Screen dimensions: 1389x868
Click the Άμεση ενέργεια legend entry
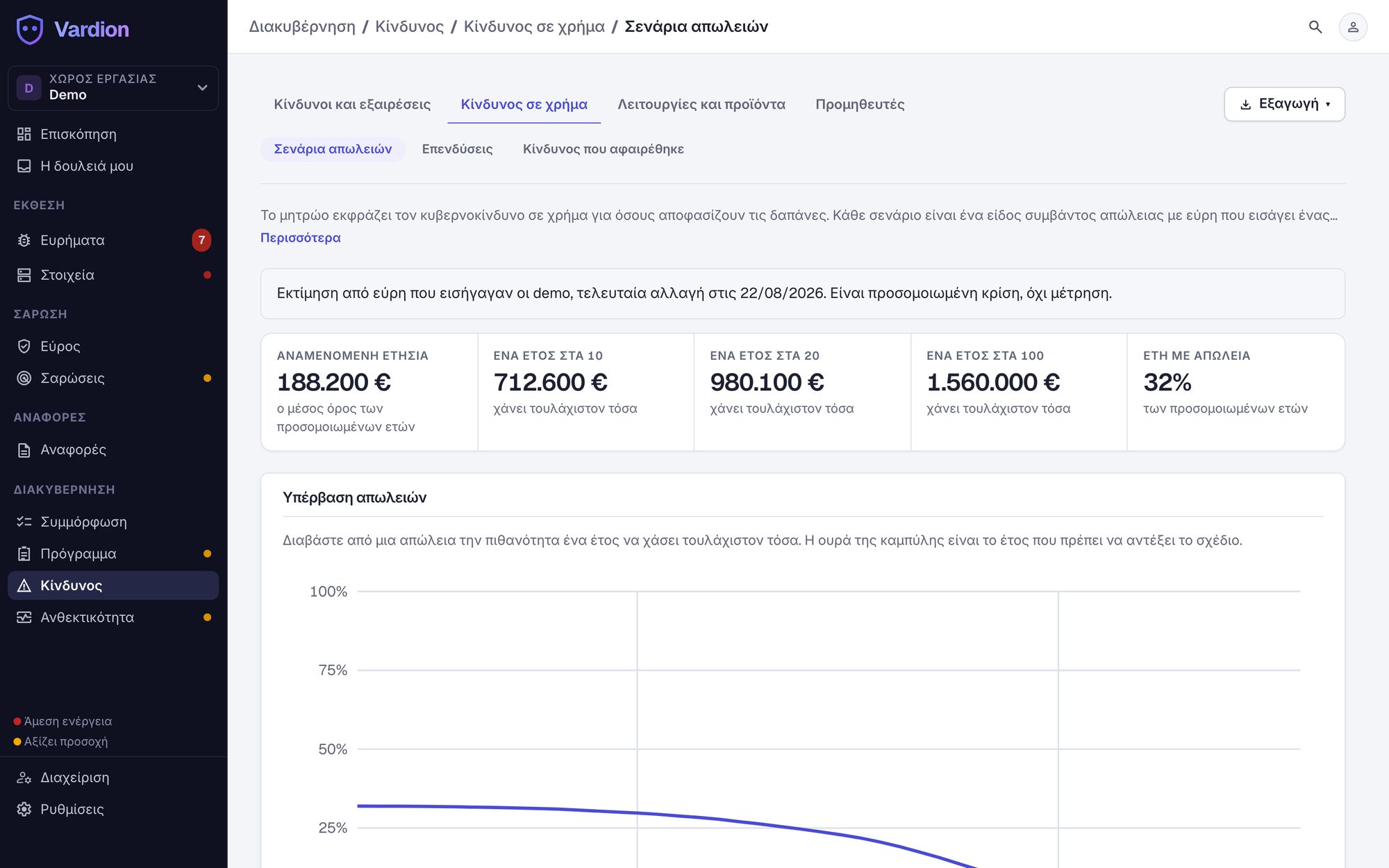point(63,721)
